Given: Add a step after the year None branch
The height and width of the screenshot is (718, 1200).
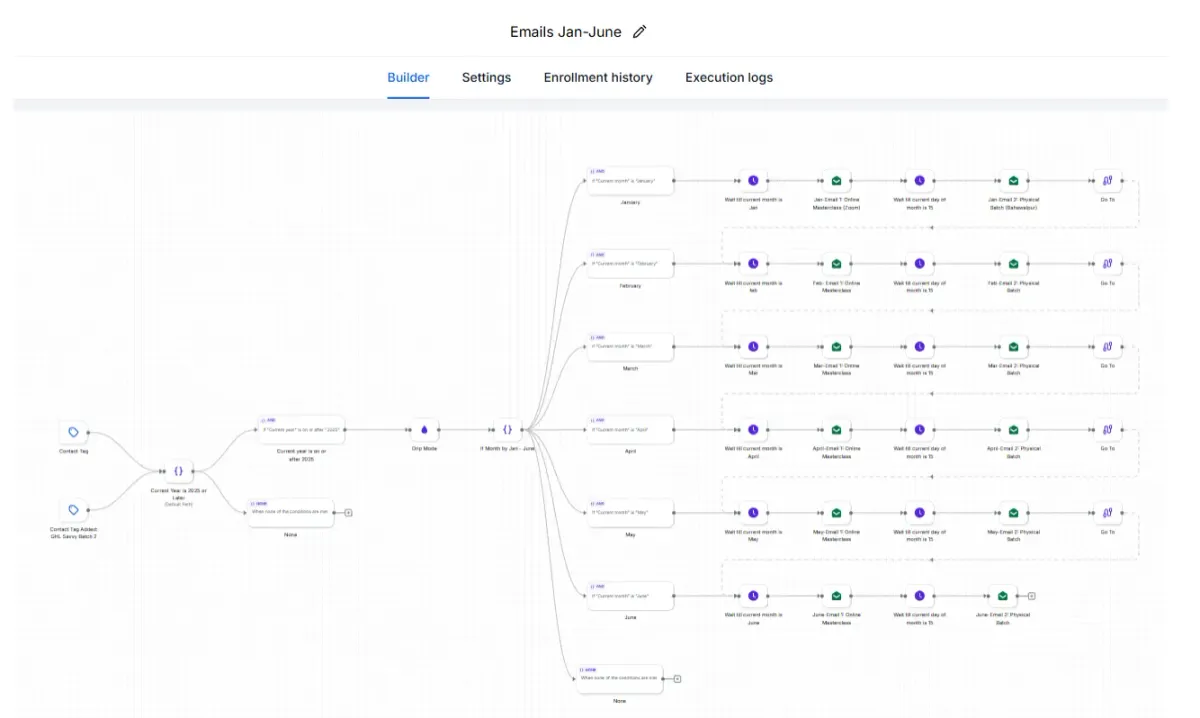Looking at the screenshot, I should [347, 512].
